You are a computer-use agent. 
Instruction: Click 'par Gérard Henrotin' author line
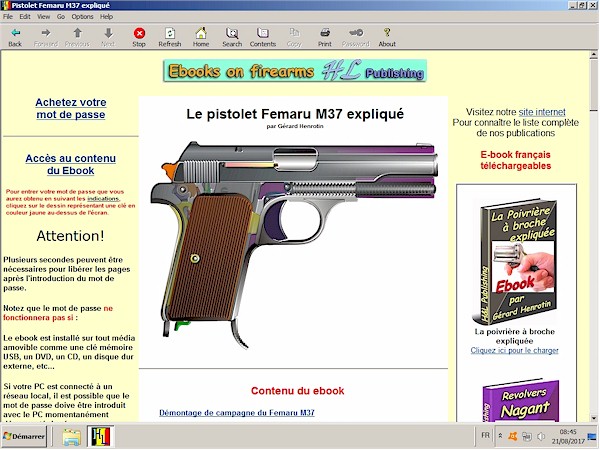point(295,126)
